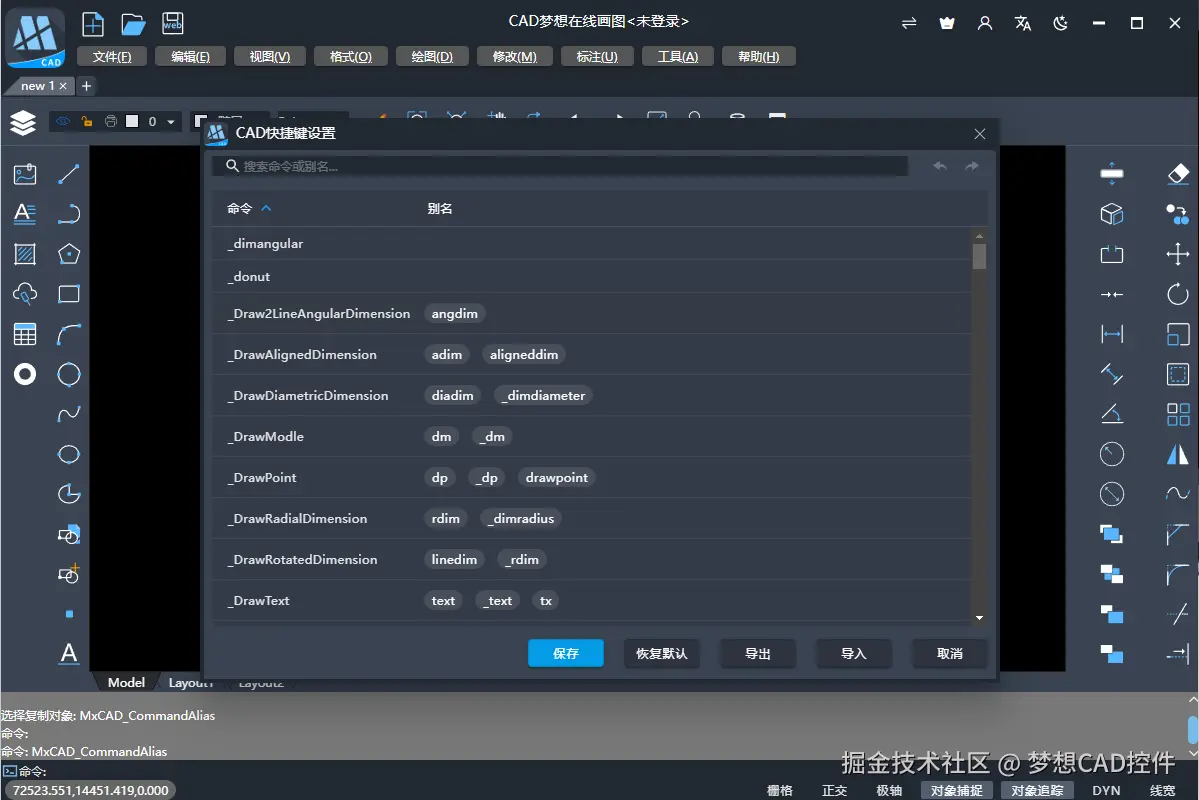Image resolution: width=1199 pixels, height=800 pixels.
Task: Toggle layer visibility eye icon
Action: [x=63, y=121]
